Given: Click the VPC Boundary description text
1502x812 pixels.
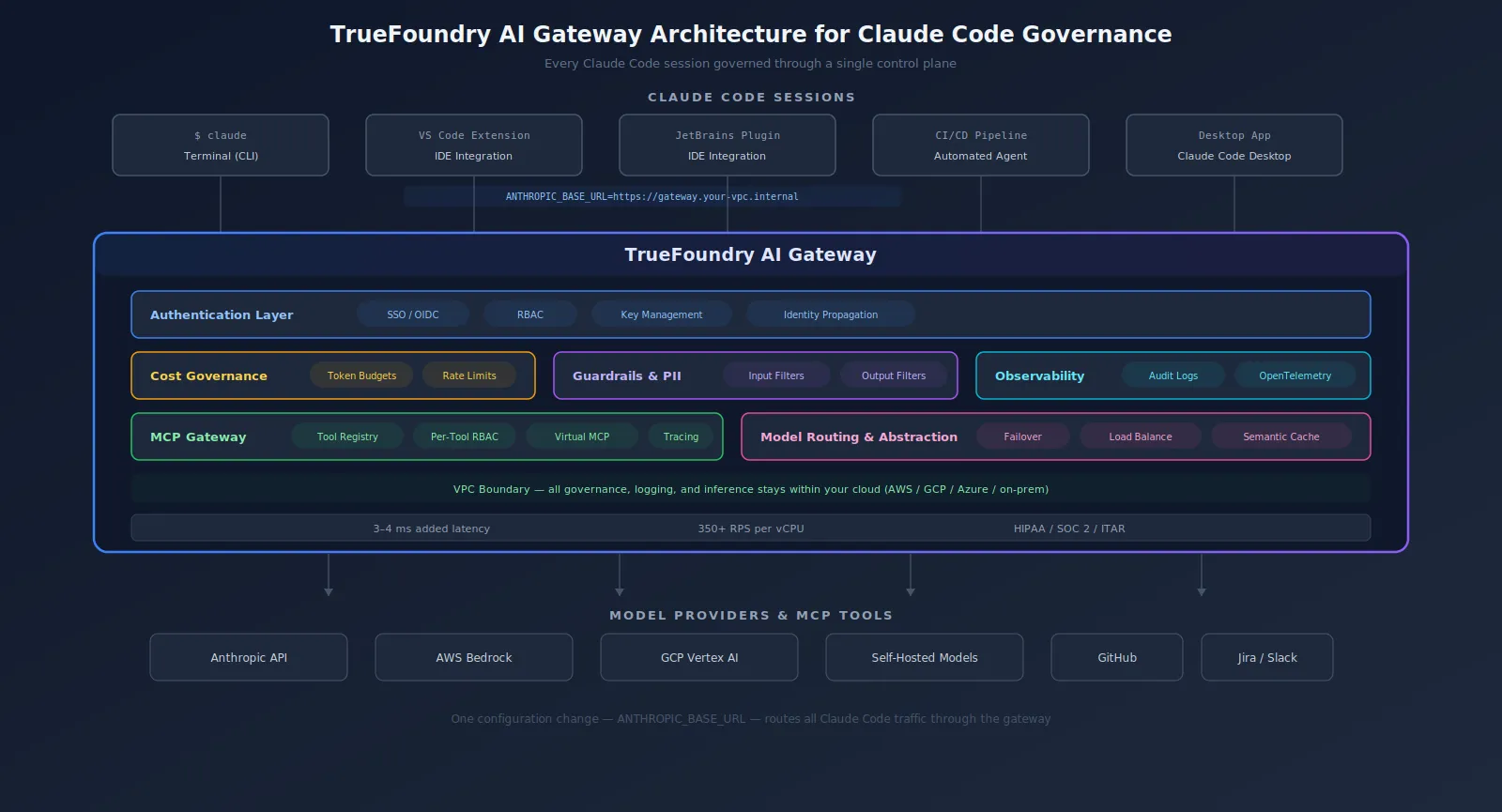Looking at the screenshot, I should (751, 489).
